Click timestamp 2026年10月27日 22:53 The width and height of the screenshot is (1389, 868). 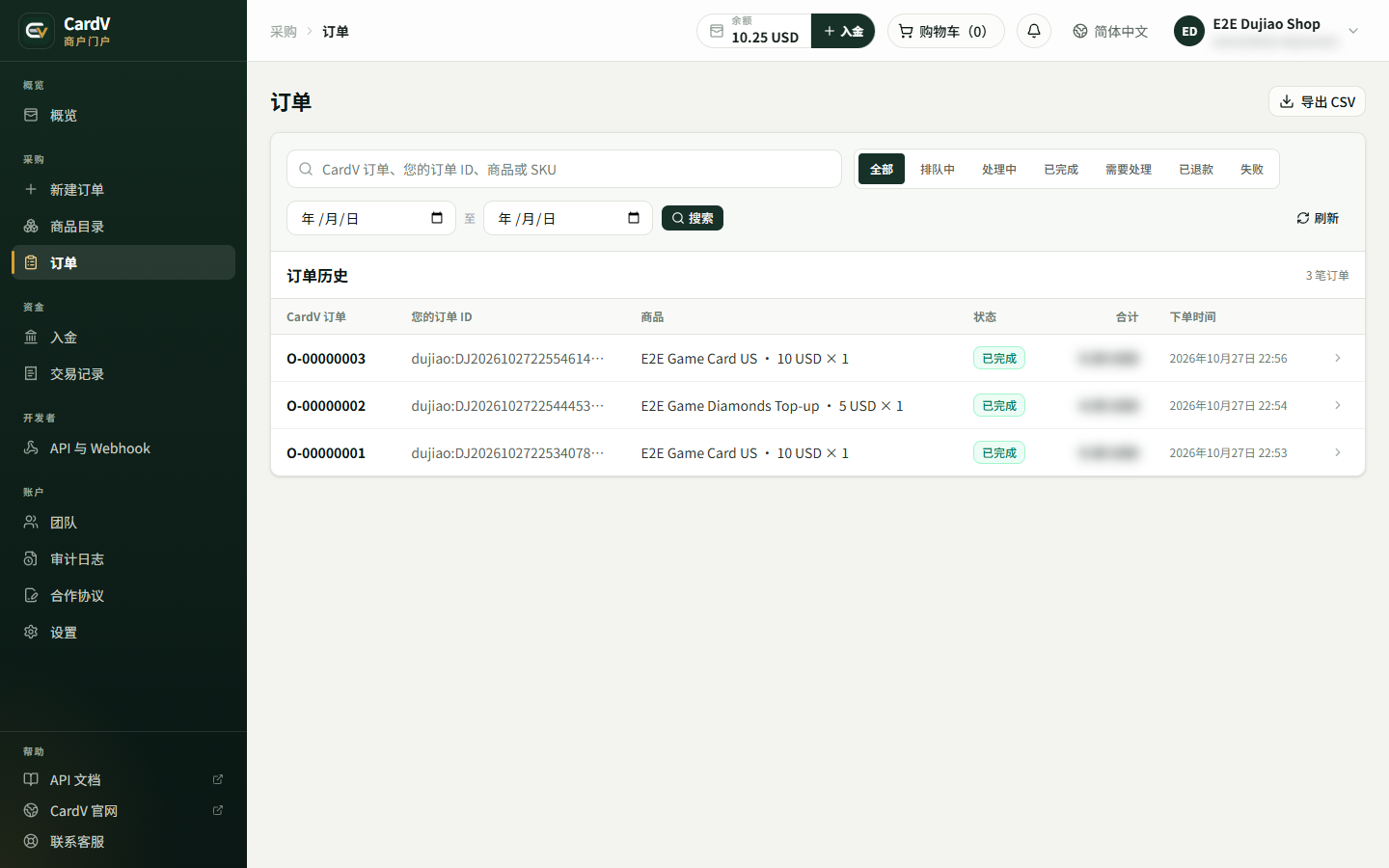point(1228,452)
